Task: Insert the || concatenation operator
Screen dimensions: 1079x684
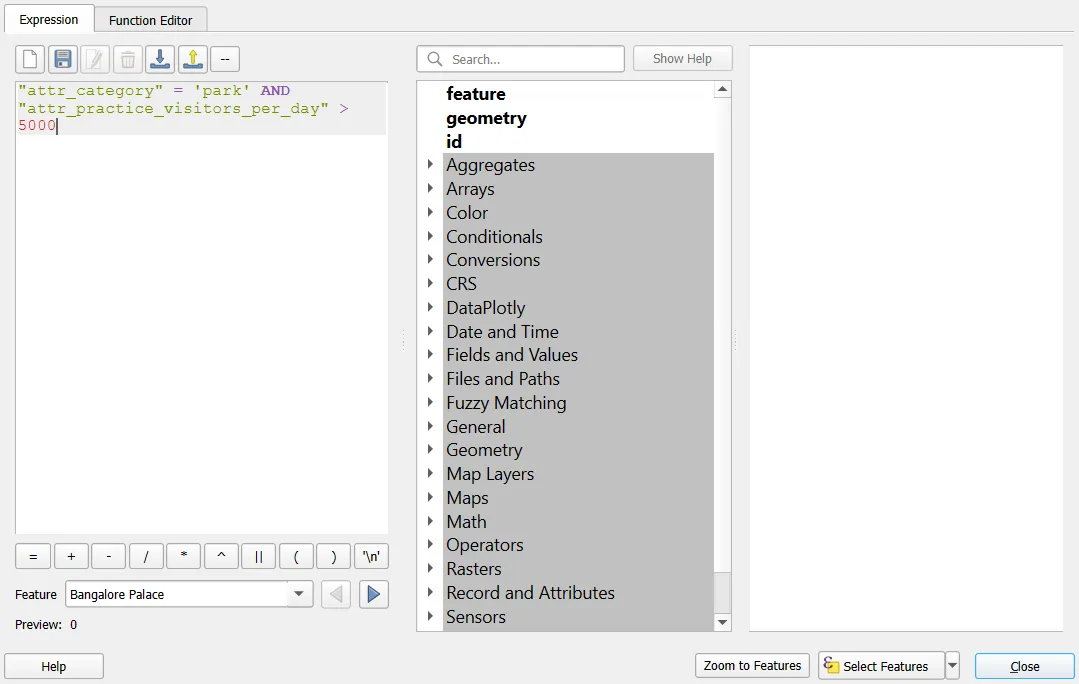Action: pyautogui.click(x=259, y=557)
